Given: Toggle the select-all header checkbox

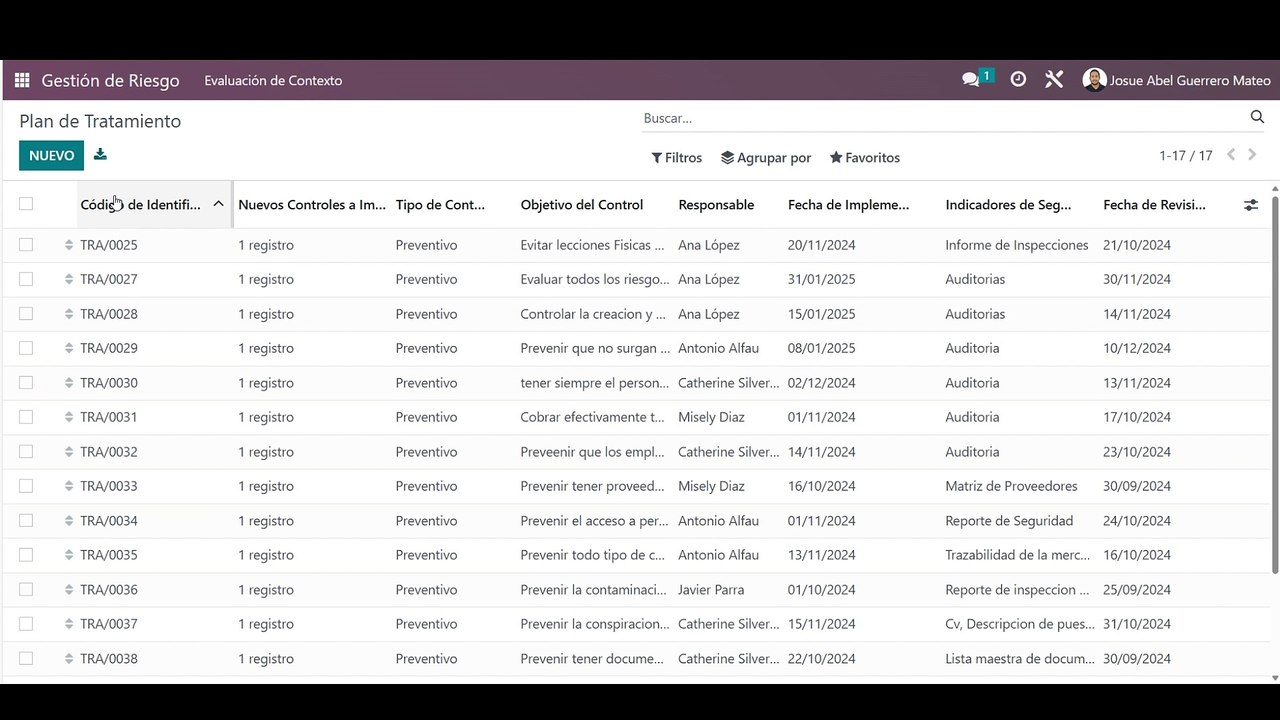Looking at the screenshot, I should [x=26, y=204].
